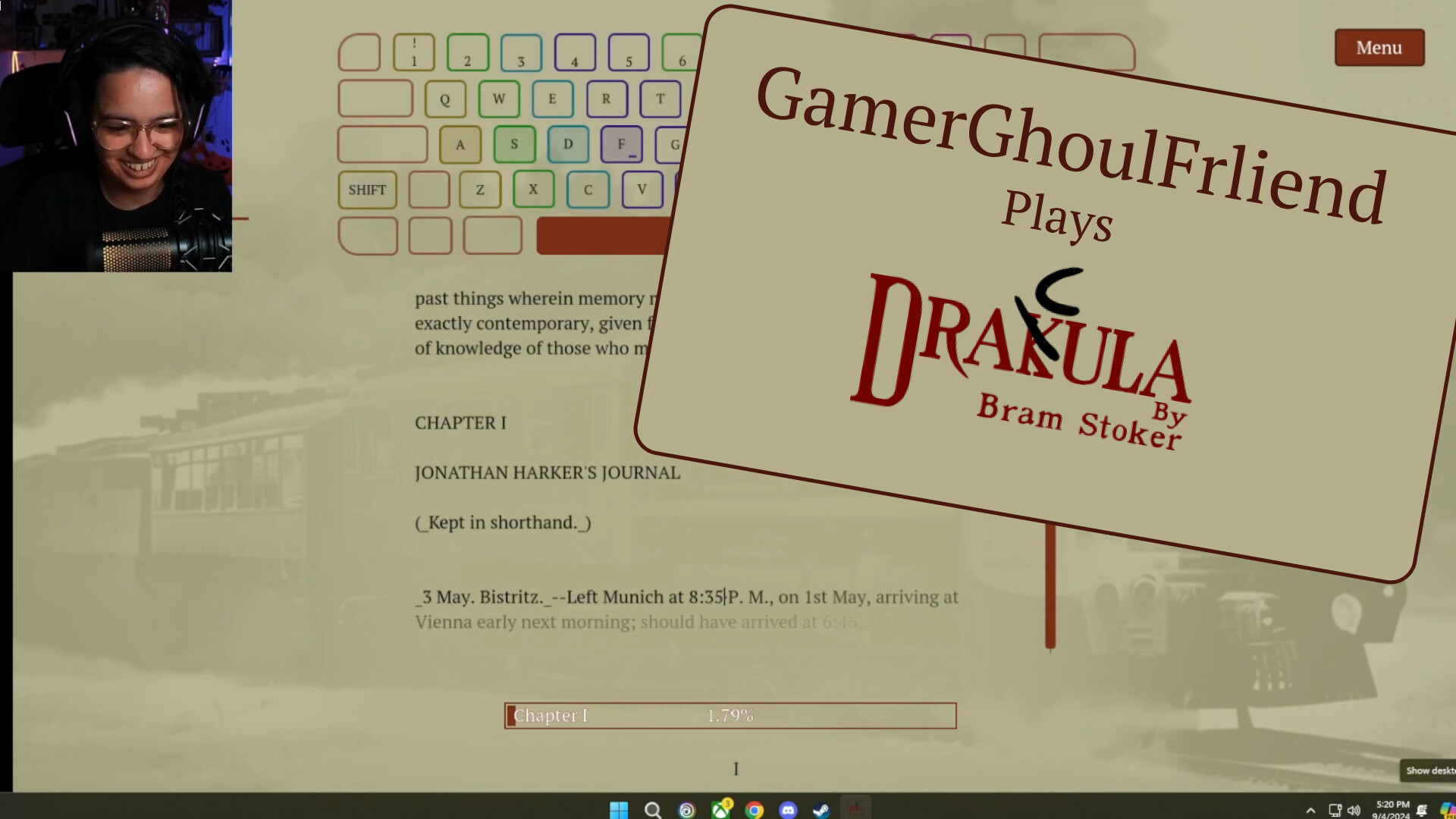Open the Menu button
This screenshot has width=1456, height=819.
pos(1379,48)
